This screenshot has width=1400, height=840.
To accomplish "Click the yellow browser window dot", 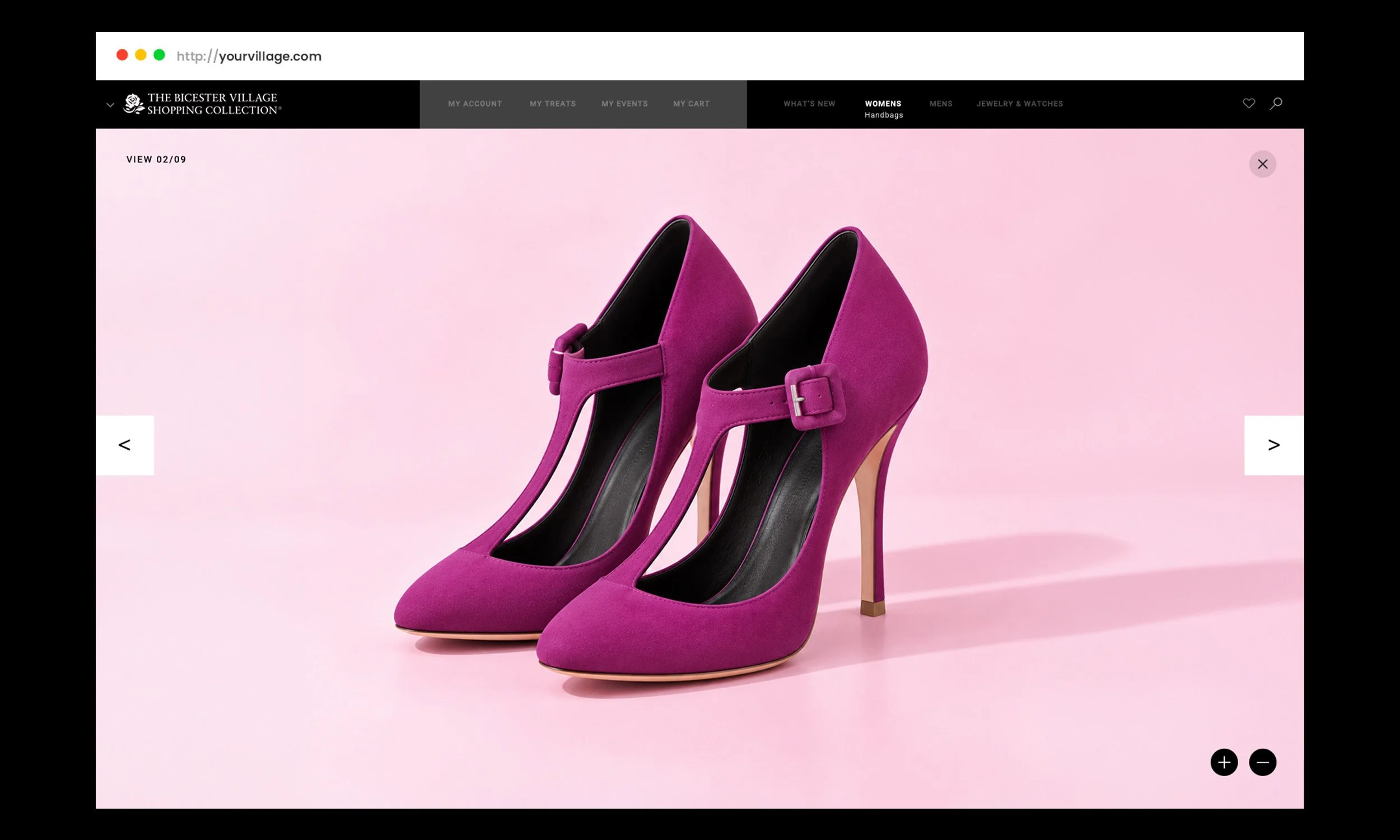I will (x=141, y=55).
